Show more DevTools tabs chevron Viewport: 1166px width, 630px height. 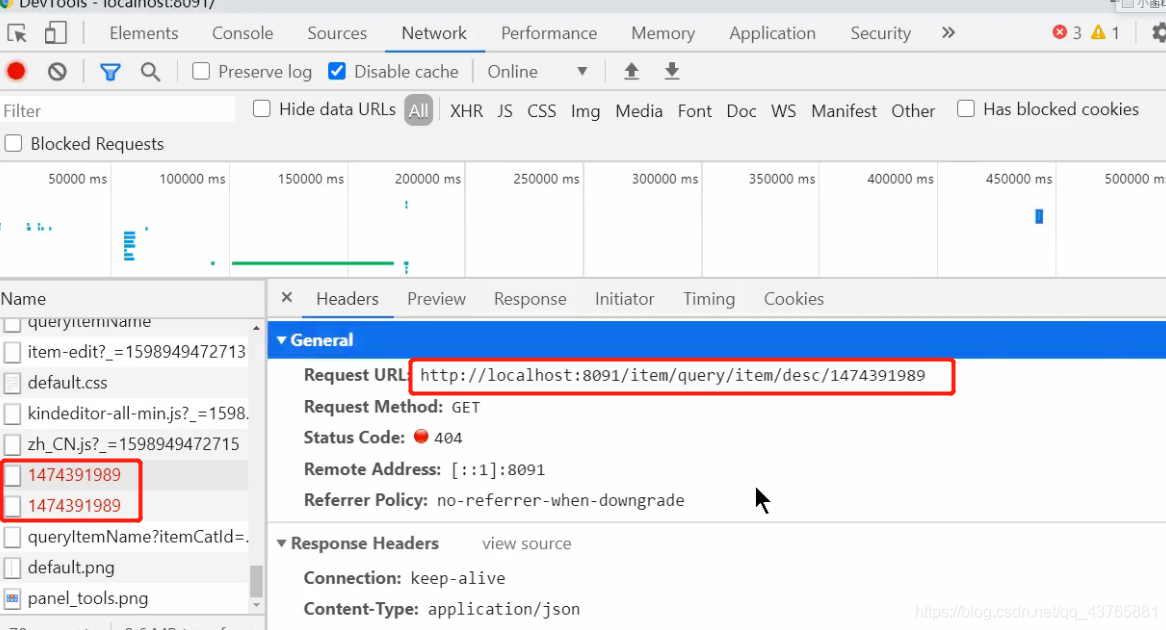tap(948, 33)
